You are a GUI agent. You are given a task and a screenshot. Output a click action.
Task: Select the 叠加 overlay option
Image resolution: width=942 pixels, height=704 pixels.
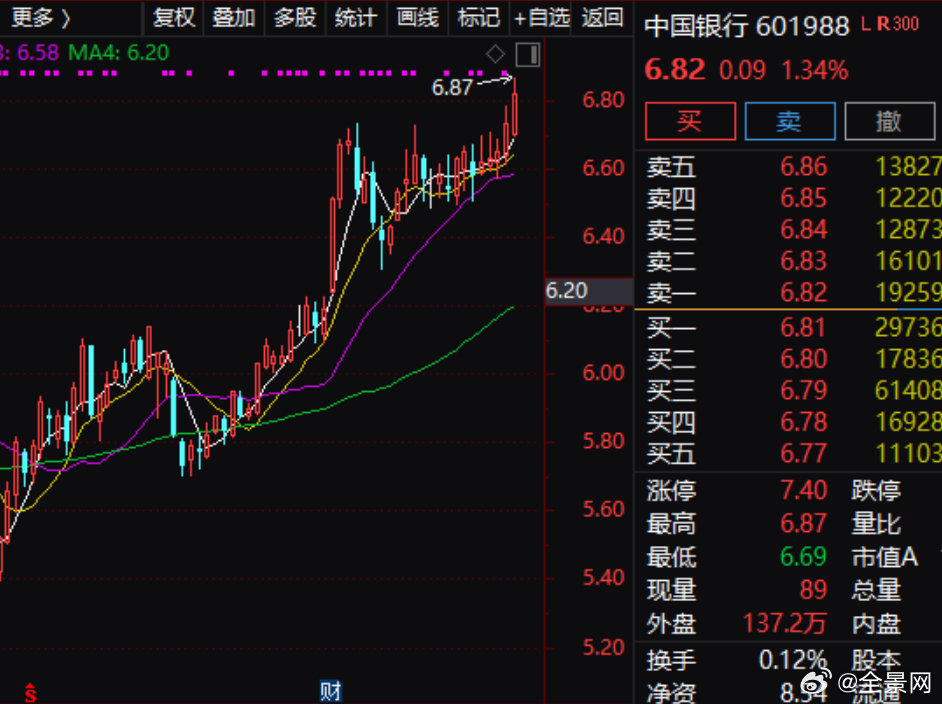(x=234, y=18)
